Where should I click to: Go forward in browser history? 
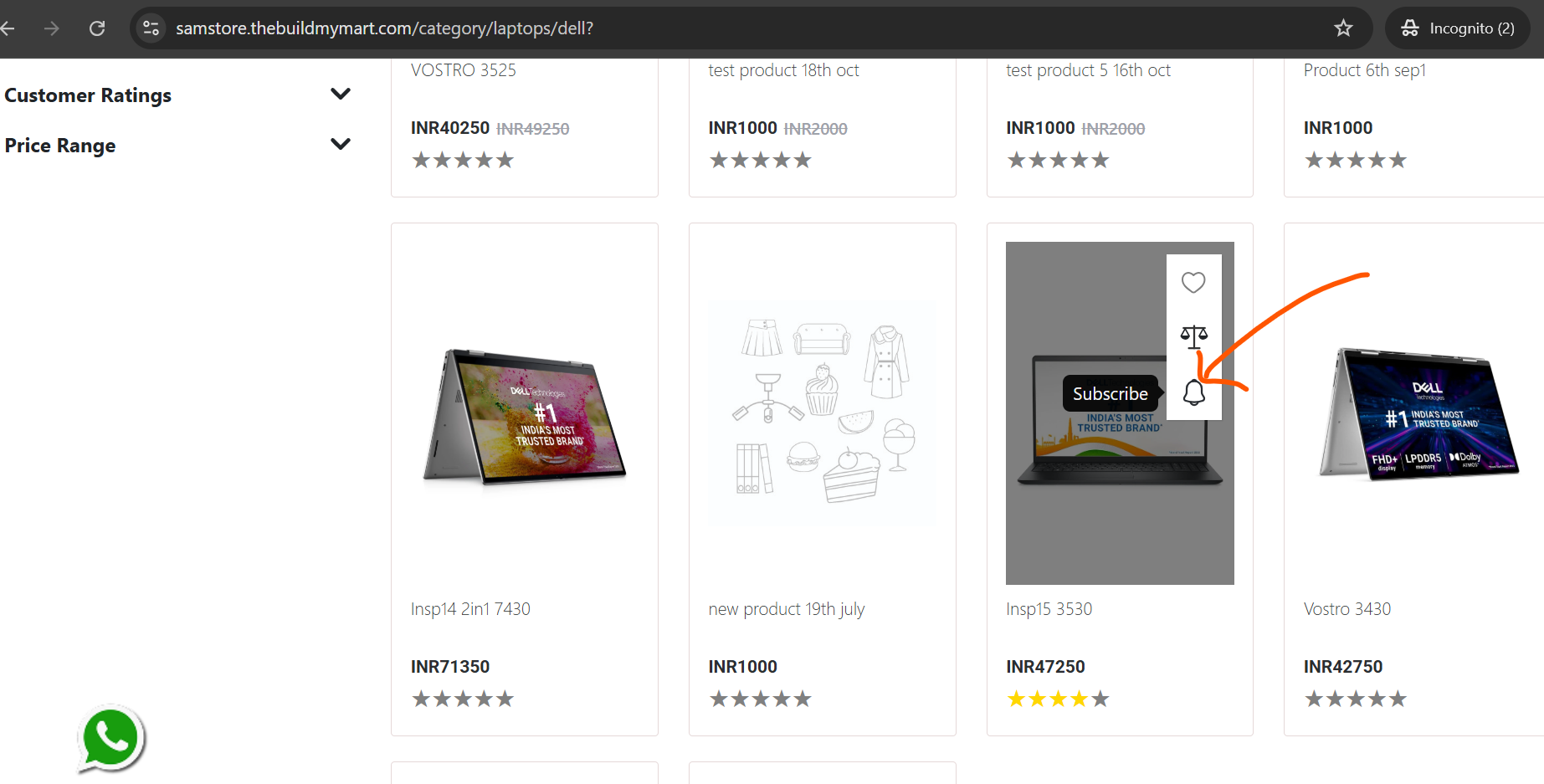point(52,28)
